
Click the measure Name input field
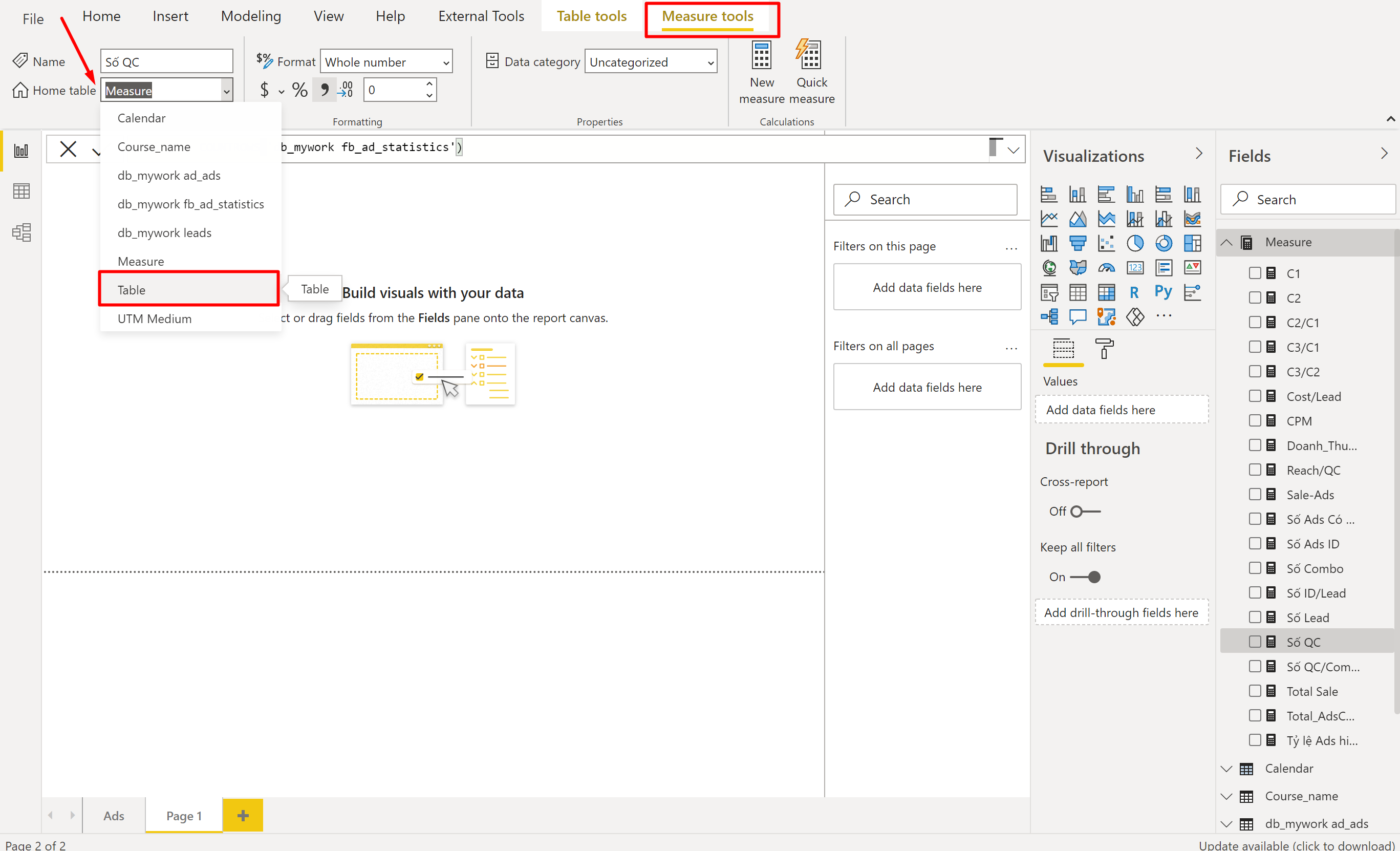coord(166,61)
